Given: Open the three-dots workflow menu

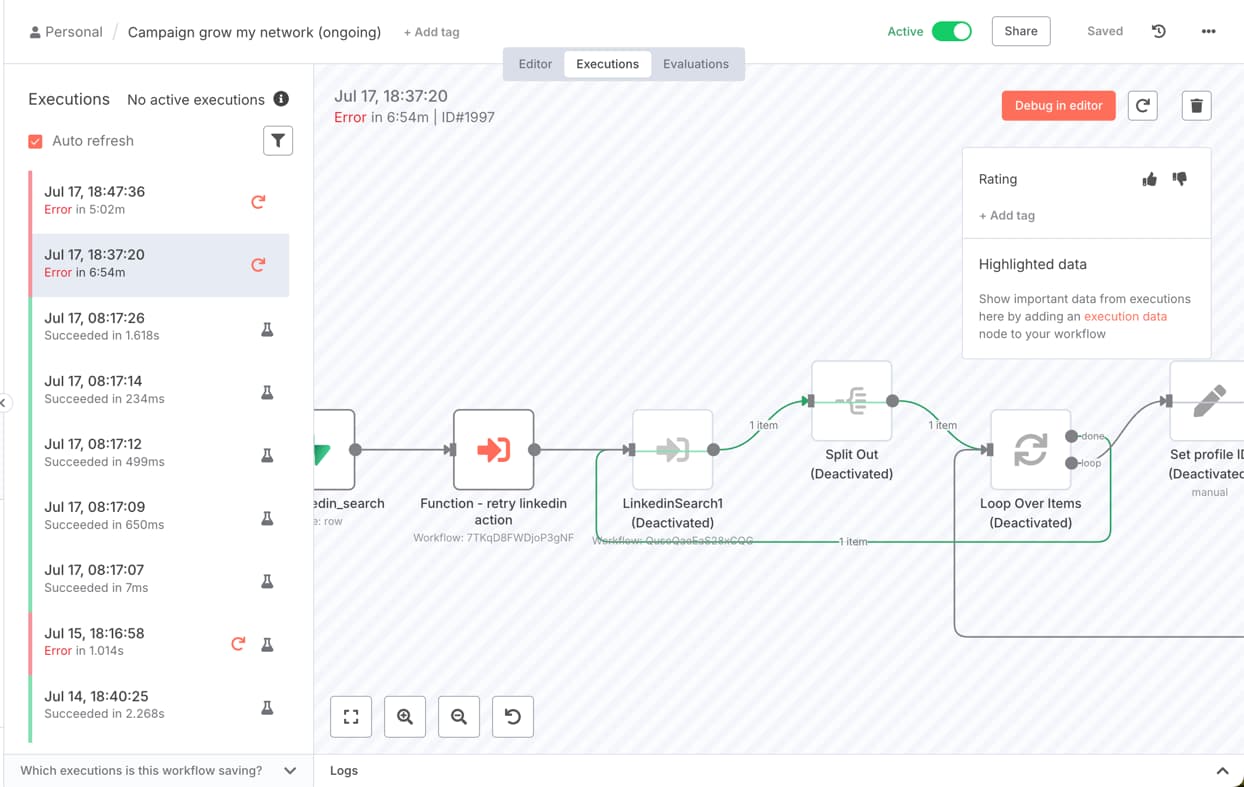Looking at the screenshot, I should 1208,31.
